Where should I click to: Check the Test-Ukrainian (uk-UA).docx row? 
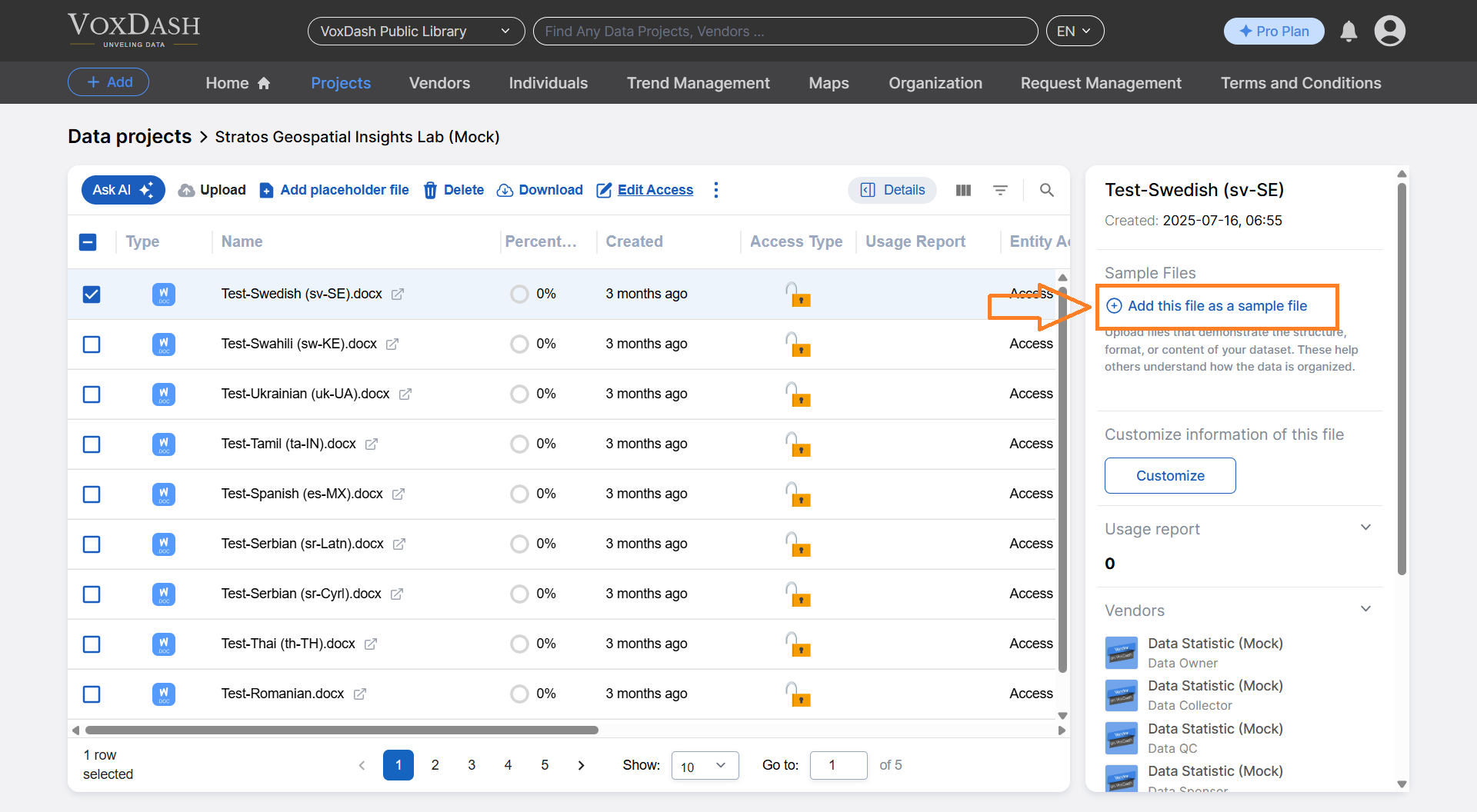click(92, 394)
